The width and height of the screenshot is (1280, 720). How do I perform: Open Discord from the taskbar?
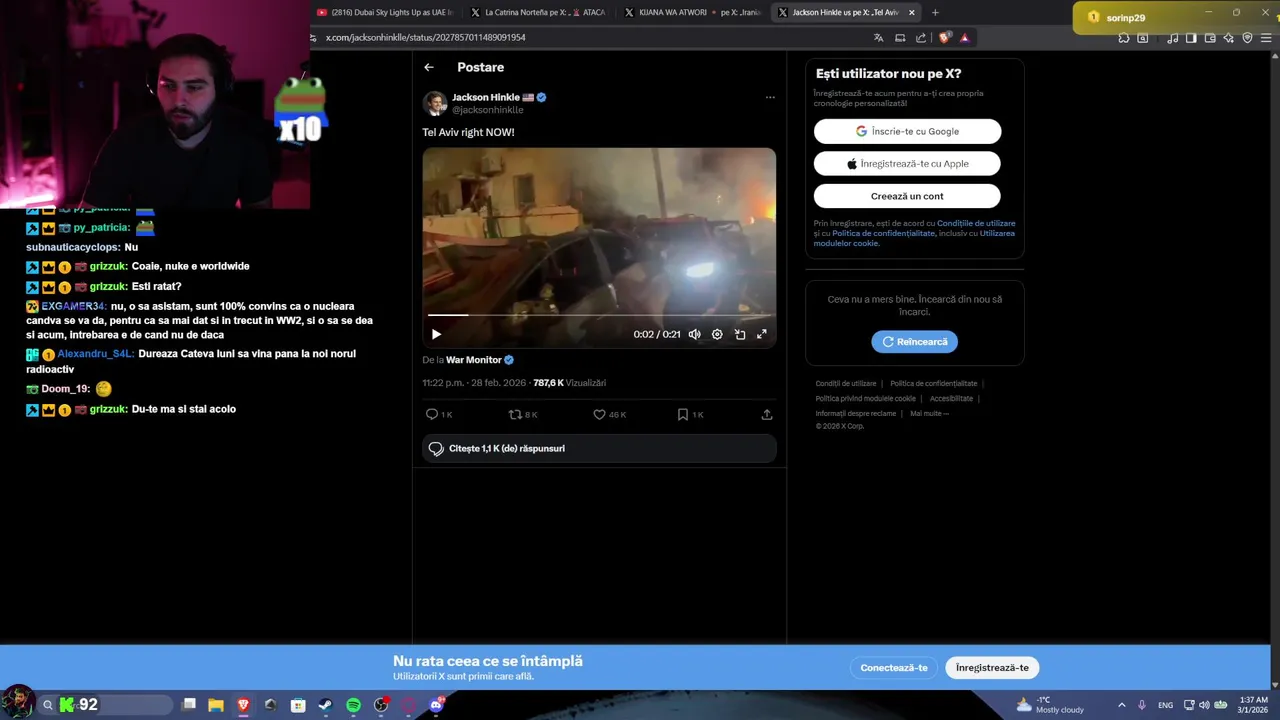pos(436,705)
